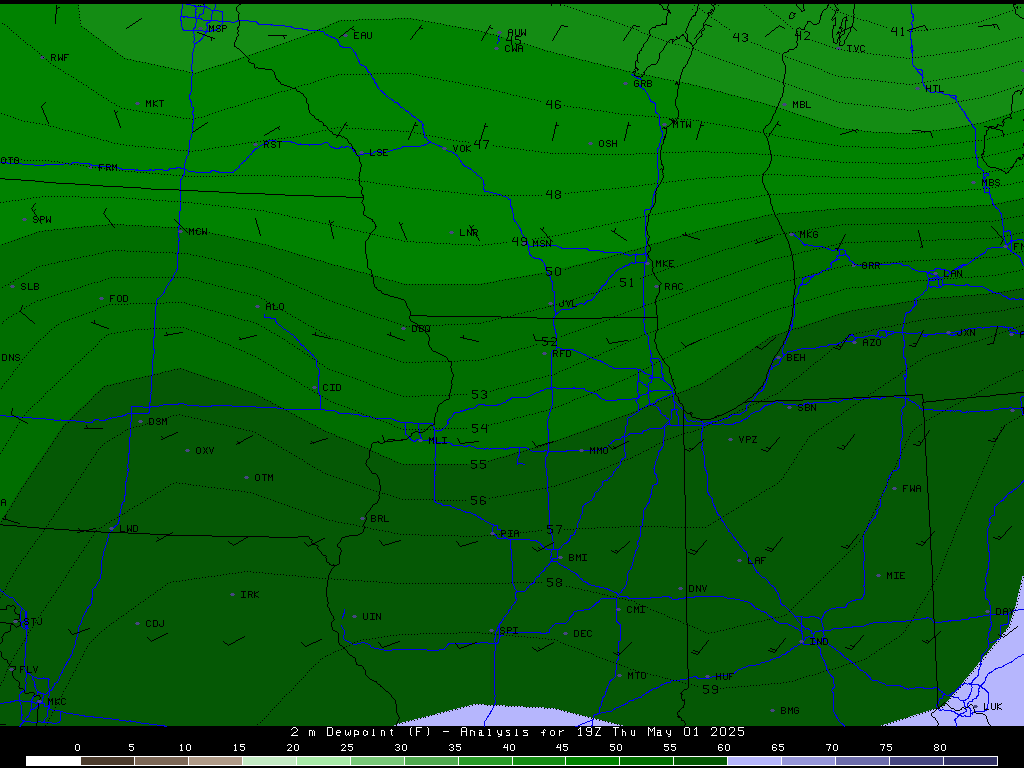Click the HUF station label
This screenshot has height=768, width=1024.
pos(724,677)
